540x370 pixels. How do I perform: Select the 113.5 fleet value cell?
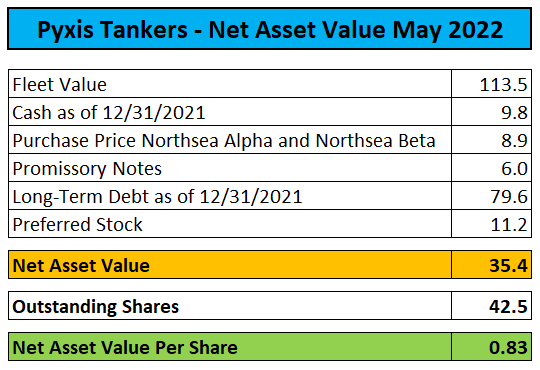491,84
